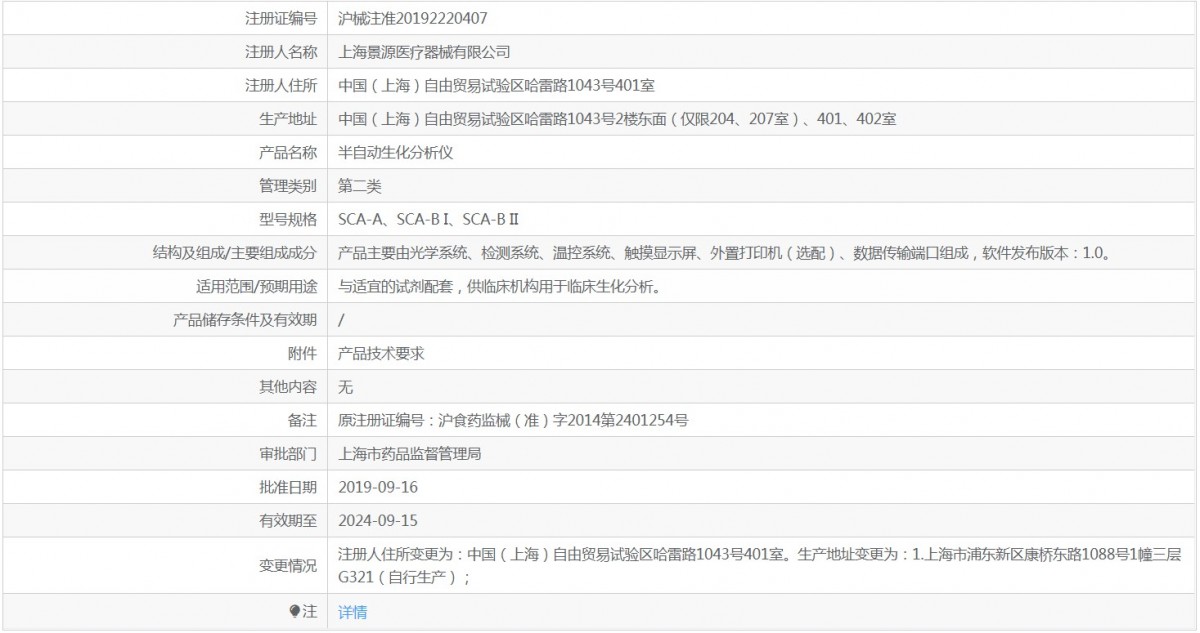This screenshot has width=1200, height=633.
Task: Open the 详情 link in the 注 row
Action: click(x=352, y=612)
